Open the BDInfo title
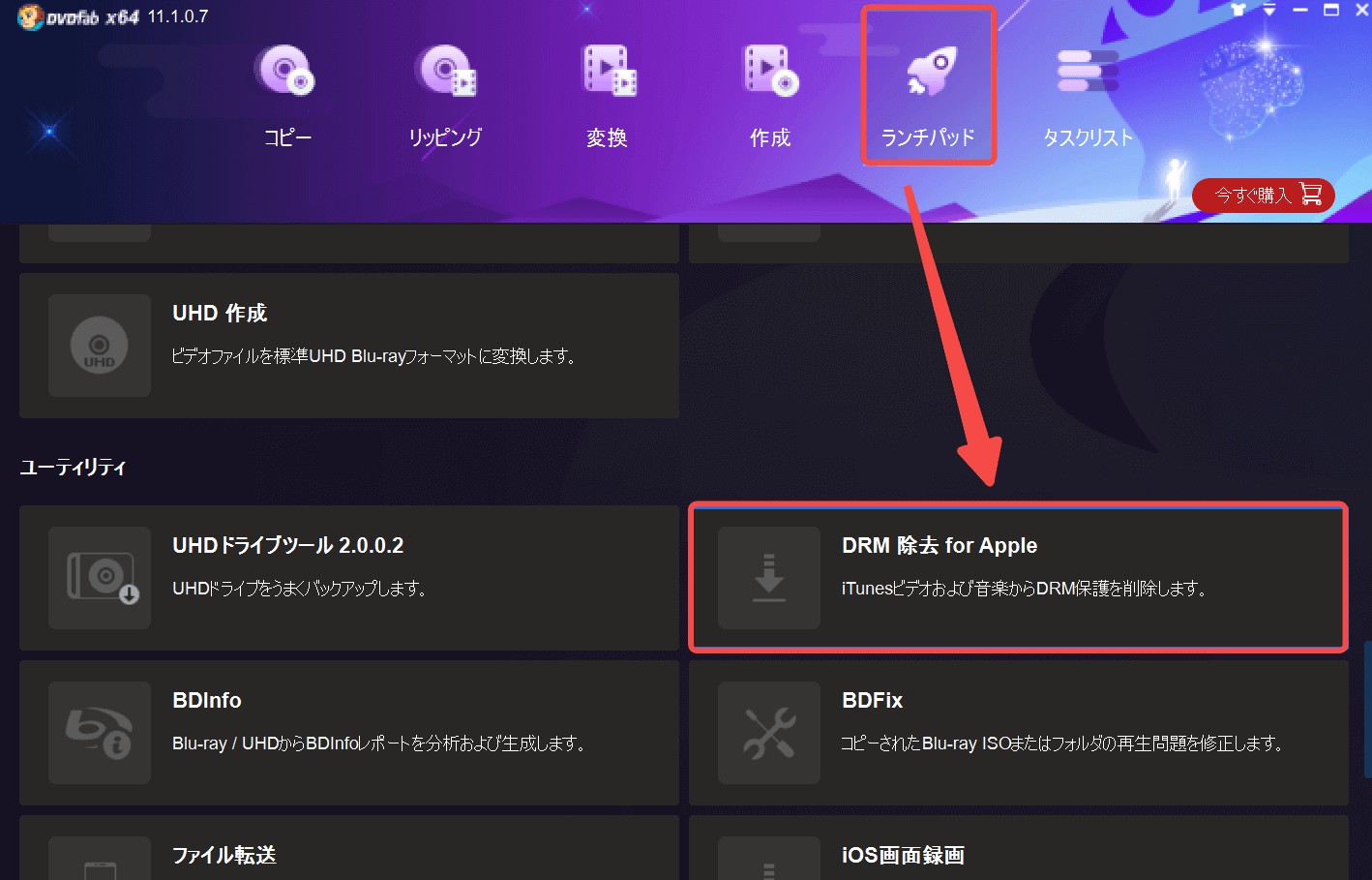1372x880 pixels. pyautogui.click(x=207, y=701)
